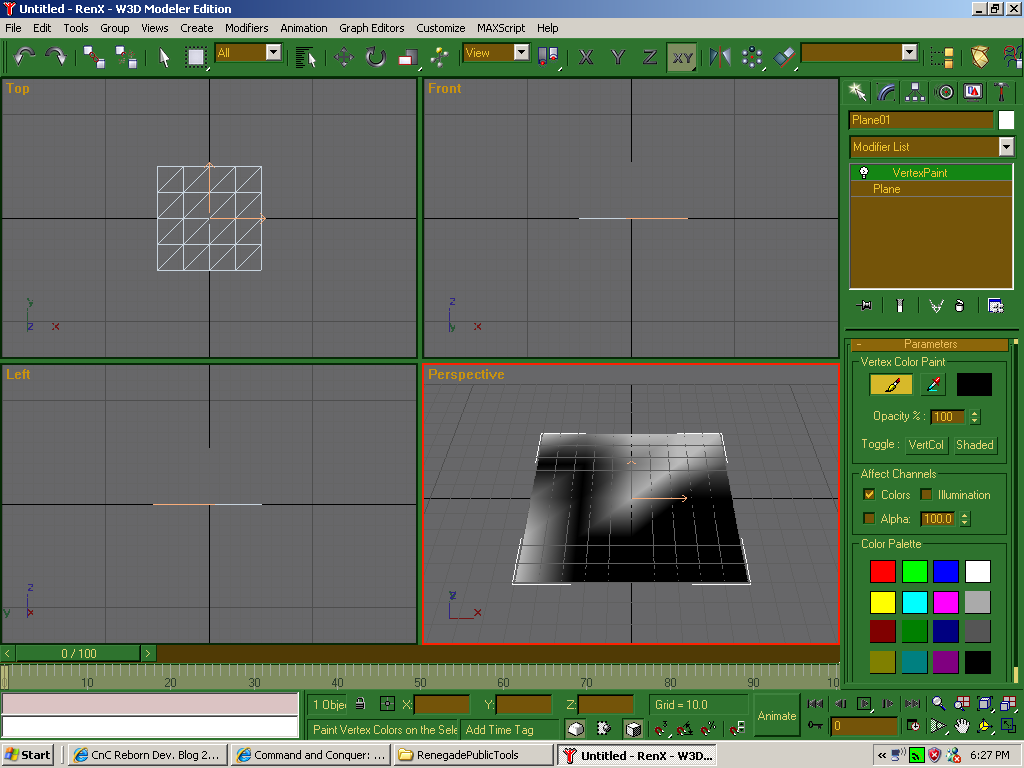Image resolution: width=1024 pixels, height=768 pixels.
Task: Click the Mirror tool in the toolbar
Action: click(x=720, y=57)
